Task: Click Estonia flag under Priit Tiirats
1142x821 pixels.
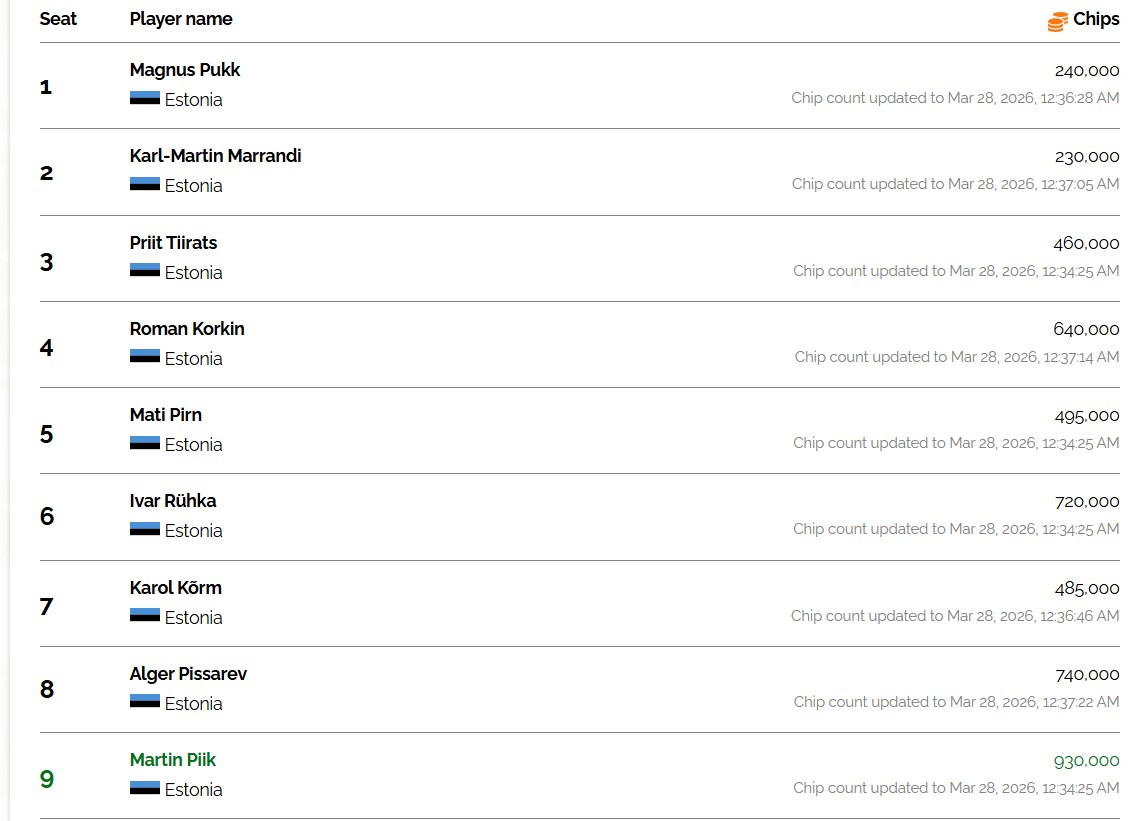Action: (145, 271)
